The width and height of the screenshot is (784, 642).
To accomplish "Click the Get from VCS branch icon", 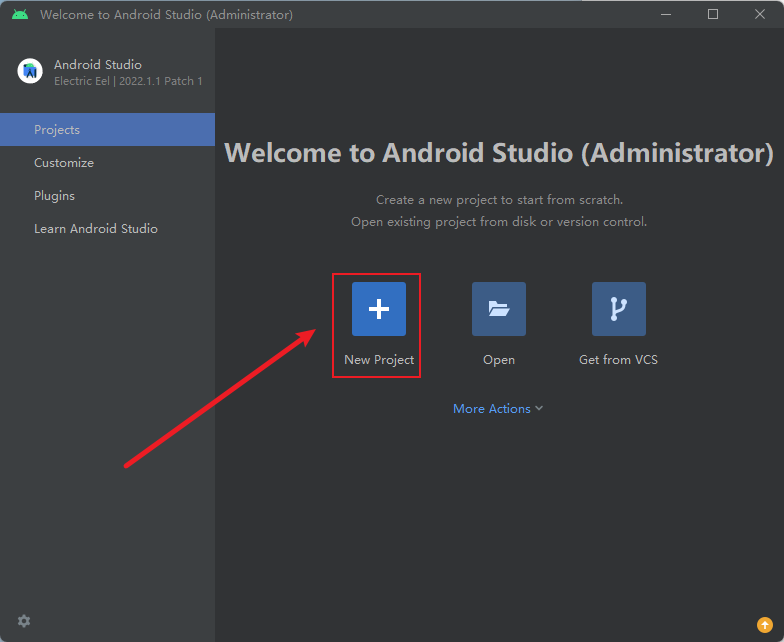I will [x=618, y=308].
